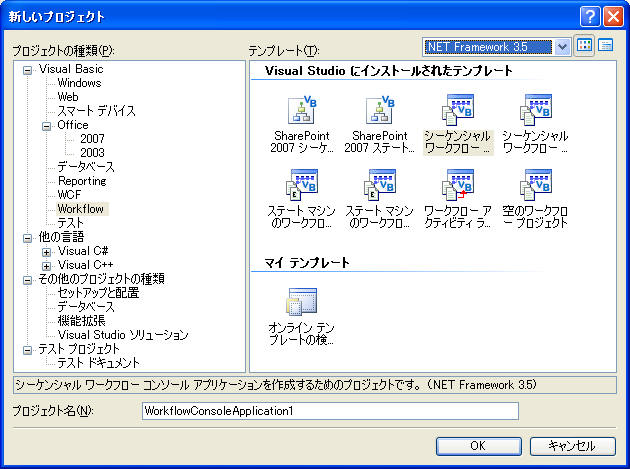Confirm with the OK button

coord(479,446)
